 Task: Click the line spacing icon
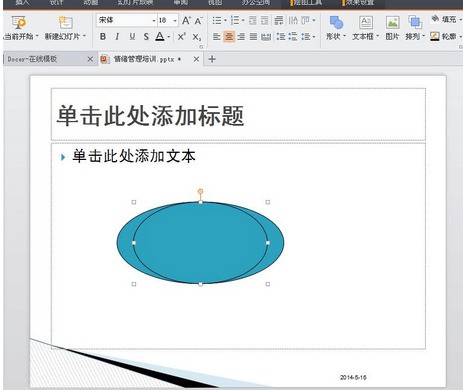(x=305, y=36)
